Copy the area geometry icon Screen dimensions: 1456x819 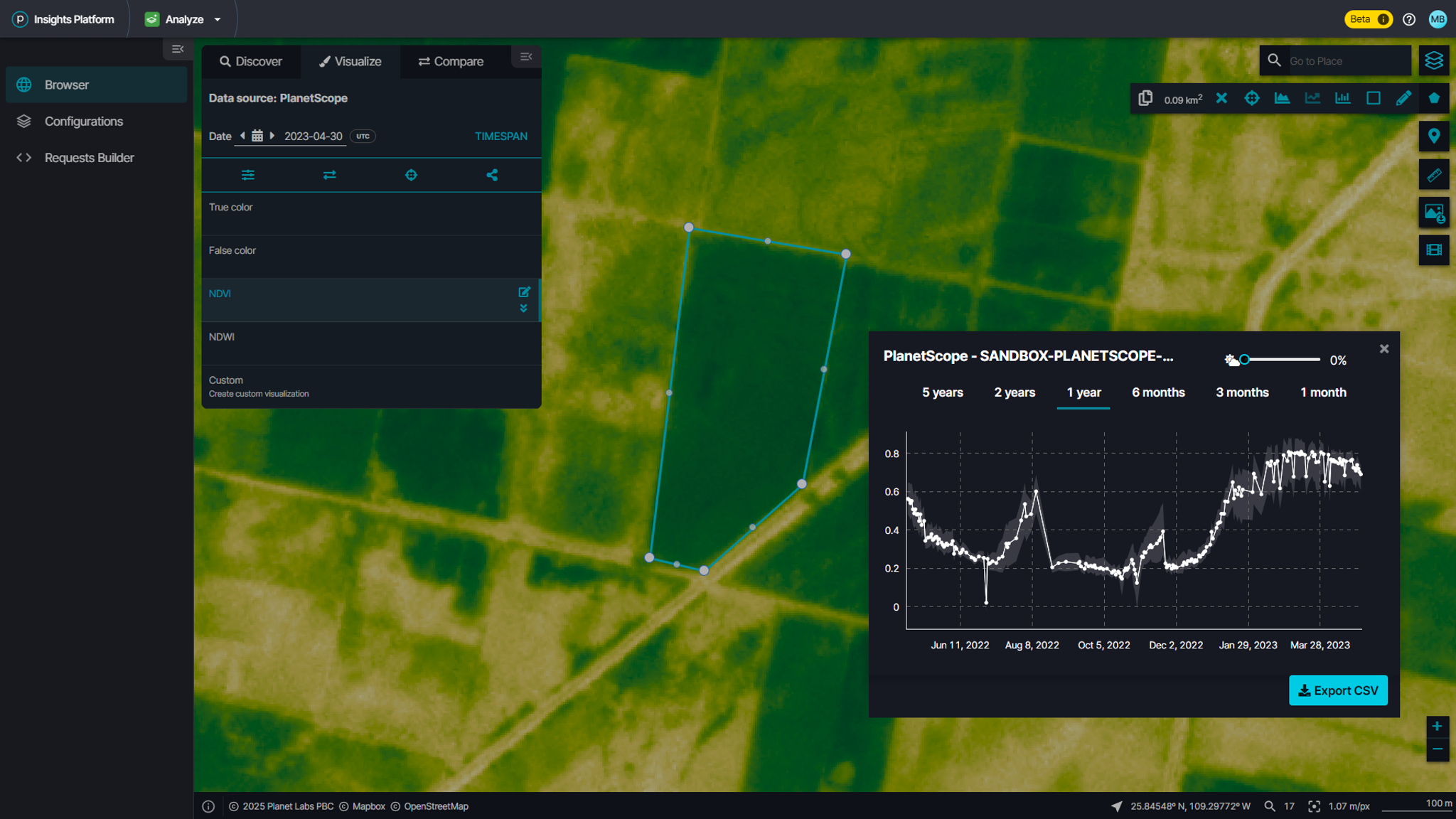(x=1145, y=98)
